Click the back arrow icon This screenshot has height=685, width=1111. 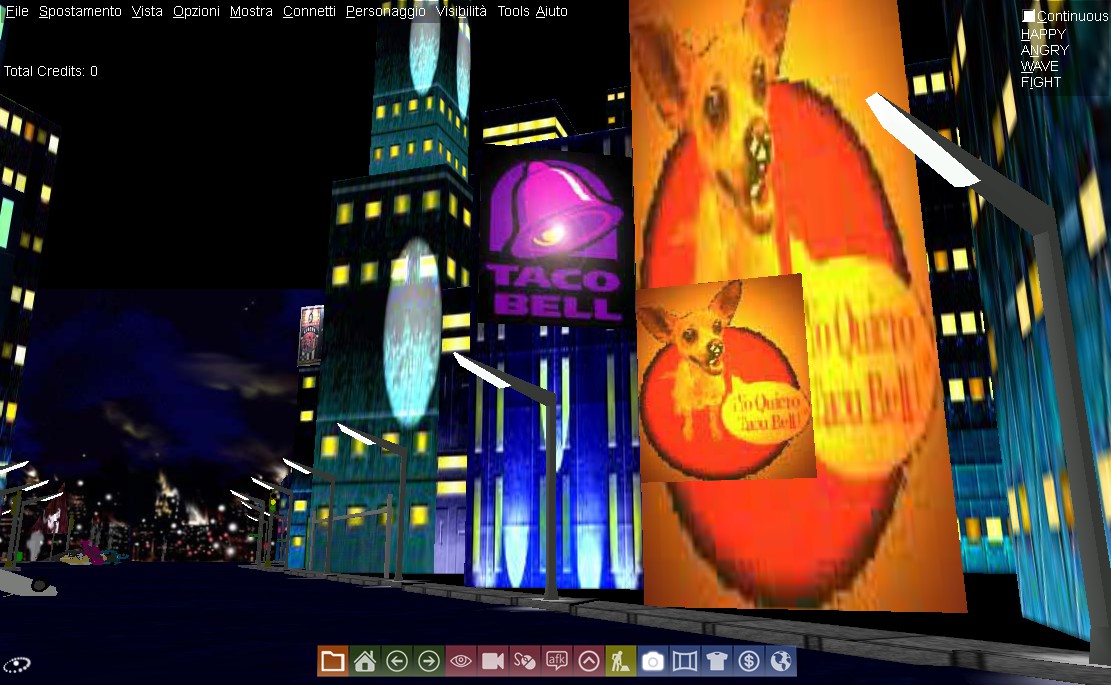397,661
